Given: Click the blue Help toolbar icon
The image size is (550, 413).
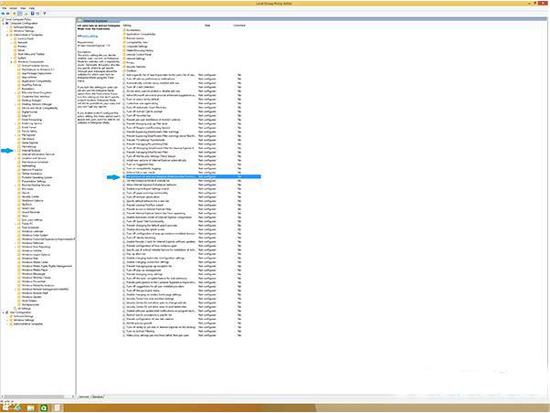Looking at the screenshot, I should click(x=32, y=13).
